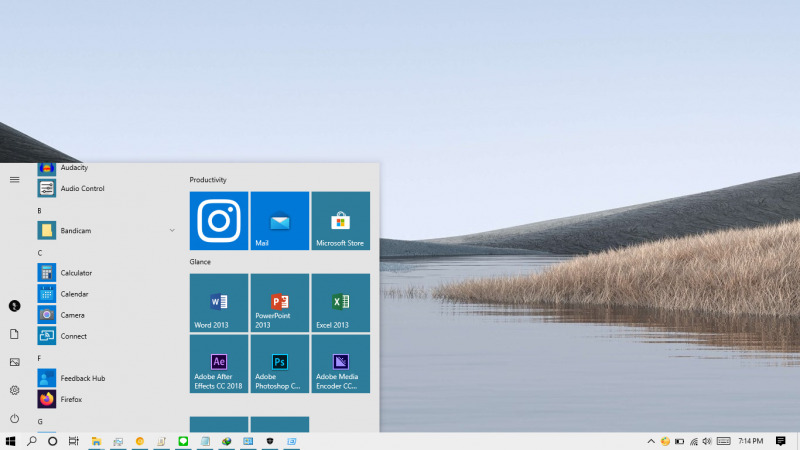Open the touch keyboard tray icon
800x450 pixels.
point(723,441)
